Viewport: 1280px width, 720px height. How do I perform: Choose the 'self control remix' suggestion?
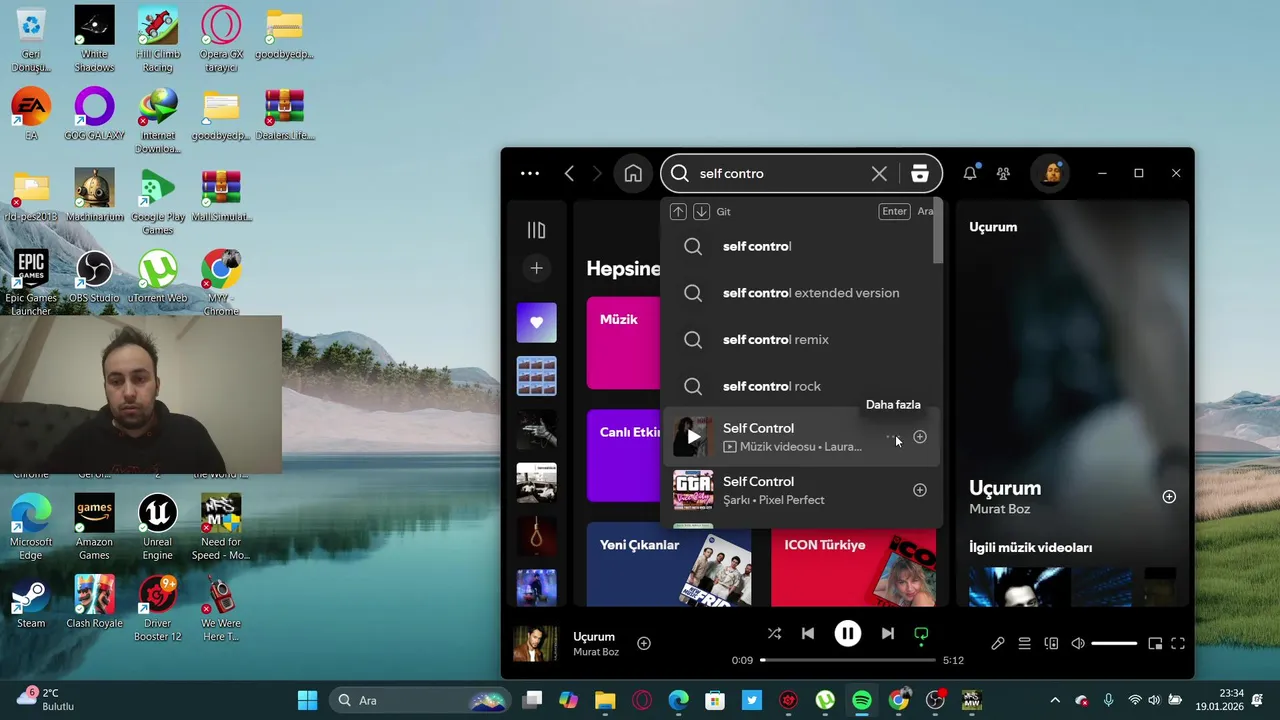(802, 339)
